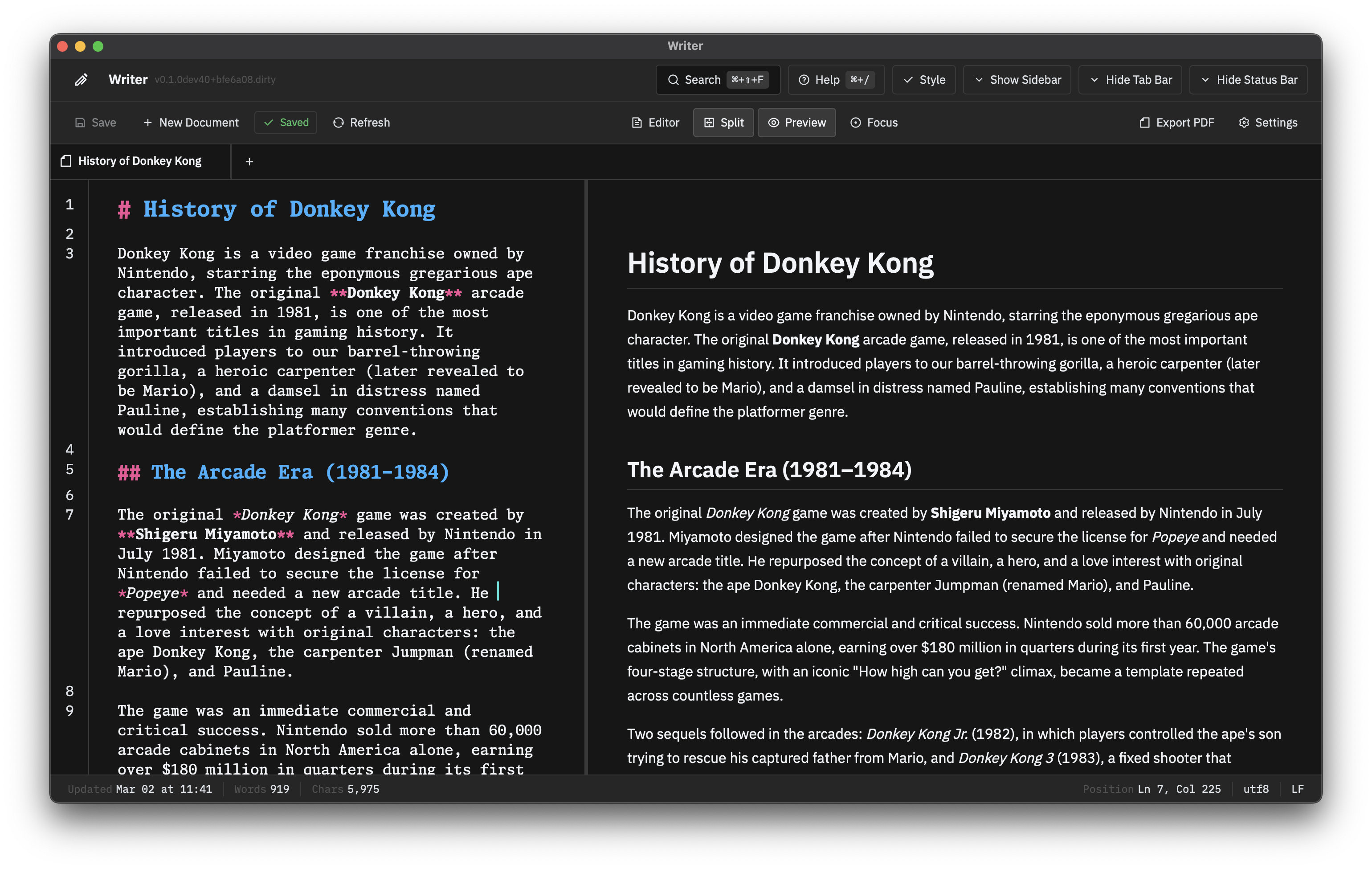Open the Hide Tab Bar chevron menu
Image resolution: width=1372 pixels, height=869 pixels.
tap(1094, 80)
